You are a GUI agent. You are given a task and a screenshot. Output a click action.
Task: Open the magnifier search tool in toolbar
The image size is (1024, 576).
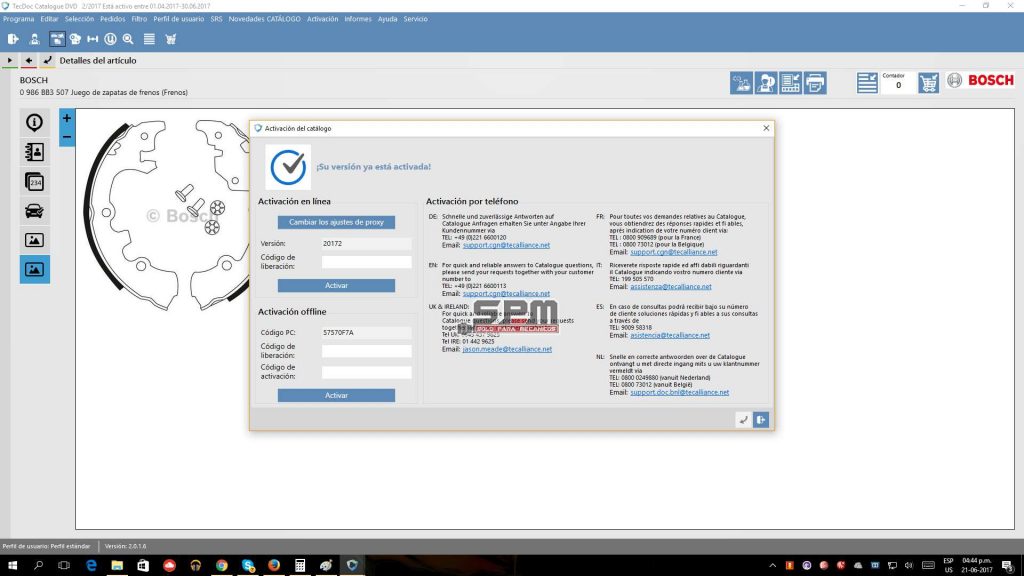pyautogui.click(x=128, y=39)
